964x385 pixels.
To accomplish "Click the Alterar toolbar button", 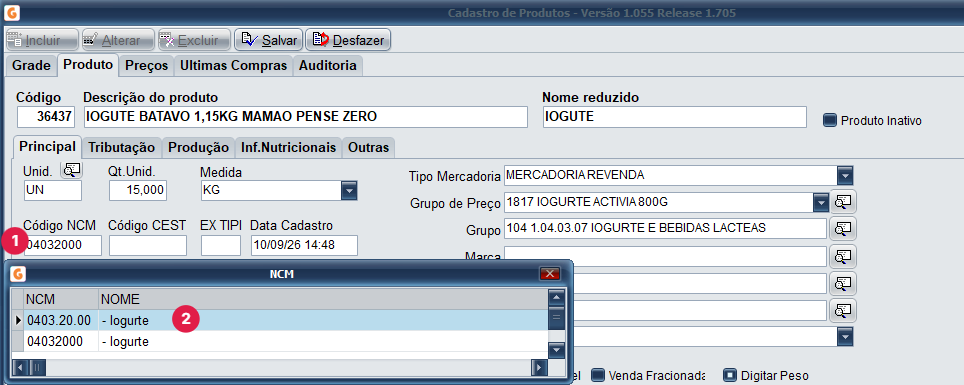I will pyautogui.click(x=119, y=40).
